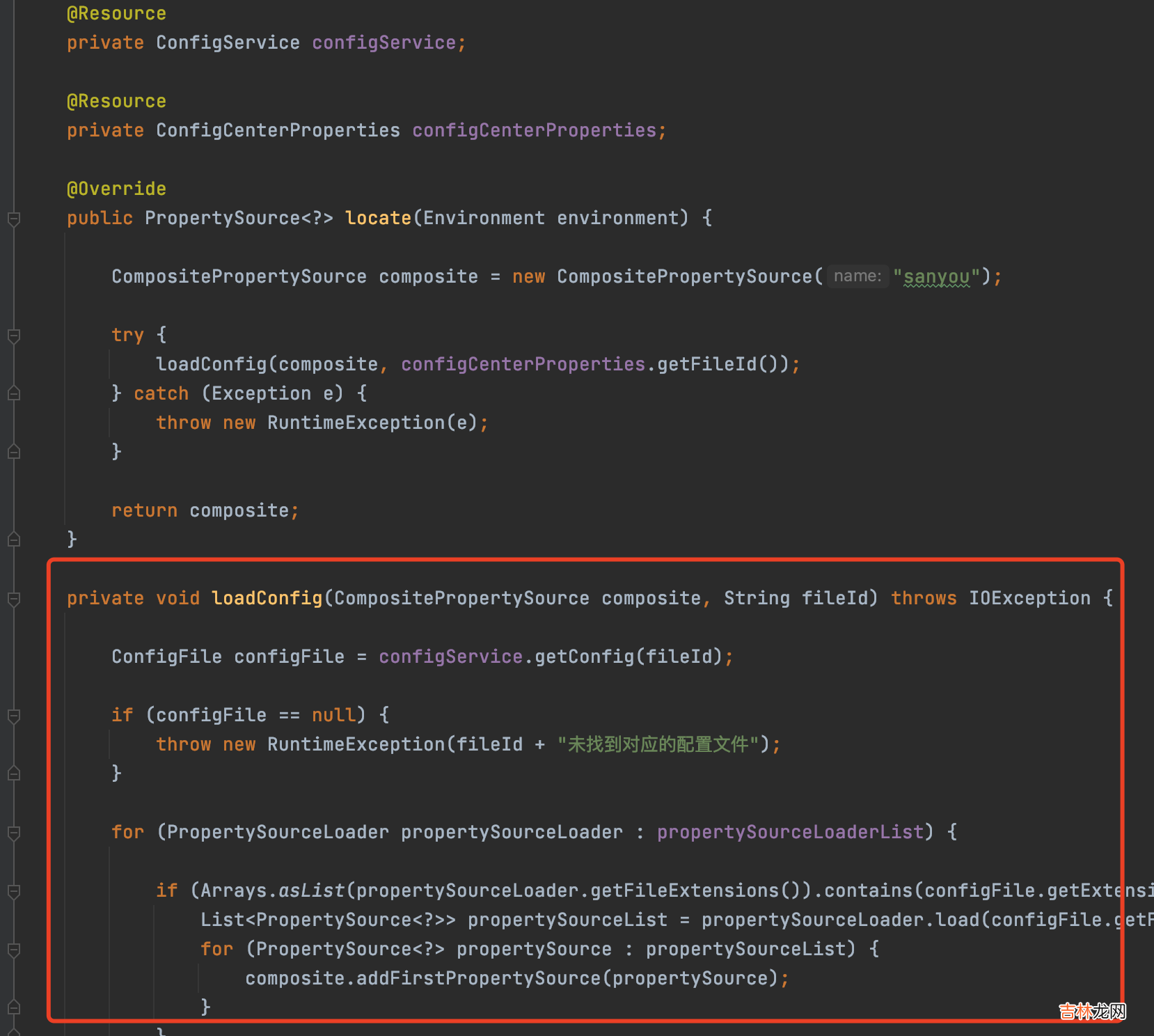Click the return composite statement
The image size is (1154, 1036).
pyautogui.click(x=205, y=510)
